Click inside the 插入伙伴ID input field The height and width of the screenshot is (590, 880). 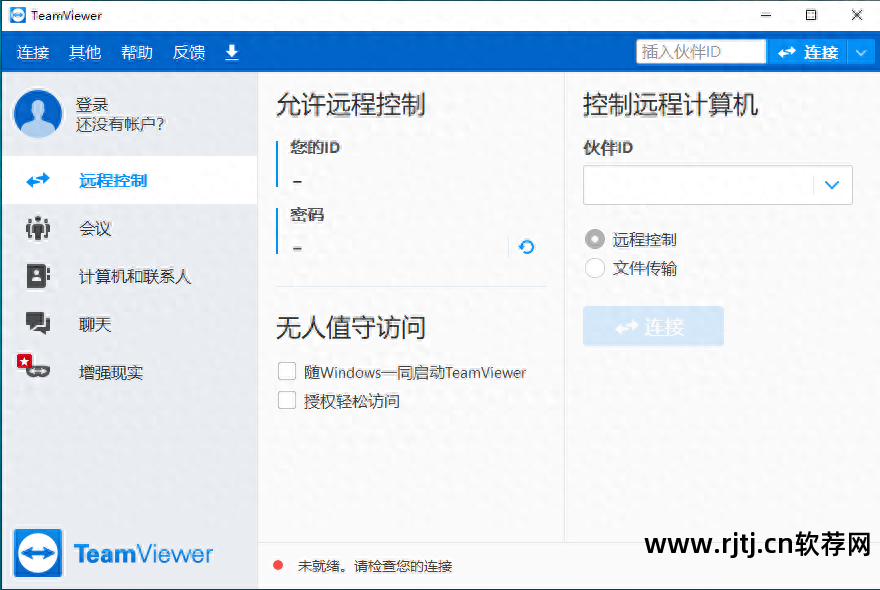pos(701,50)
